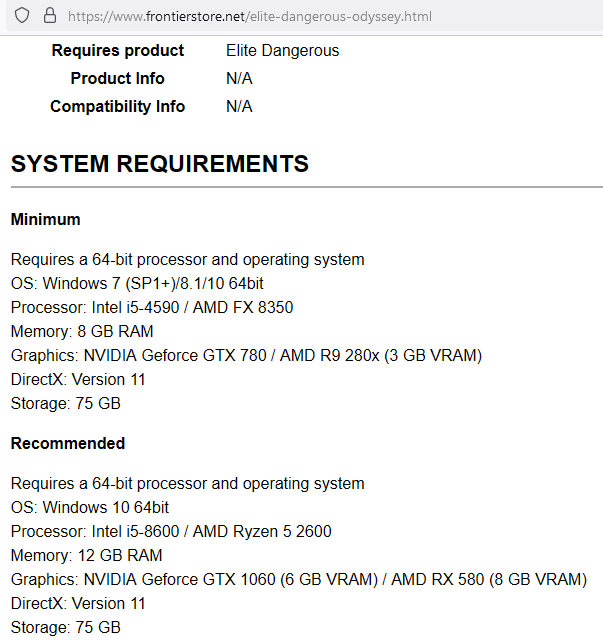Select the Elite Dangerous product value
The image size is (603, 642).
point(282,51)
